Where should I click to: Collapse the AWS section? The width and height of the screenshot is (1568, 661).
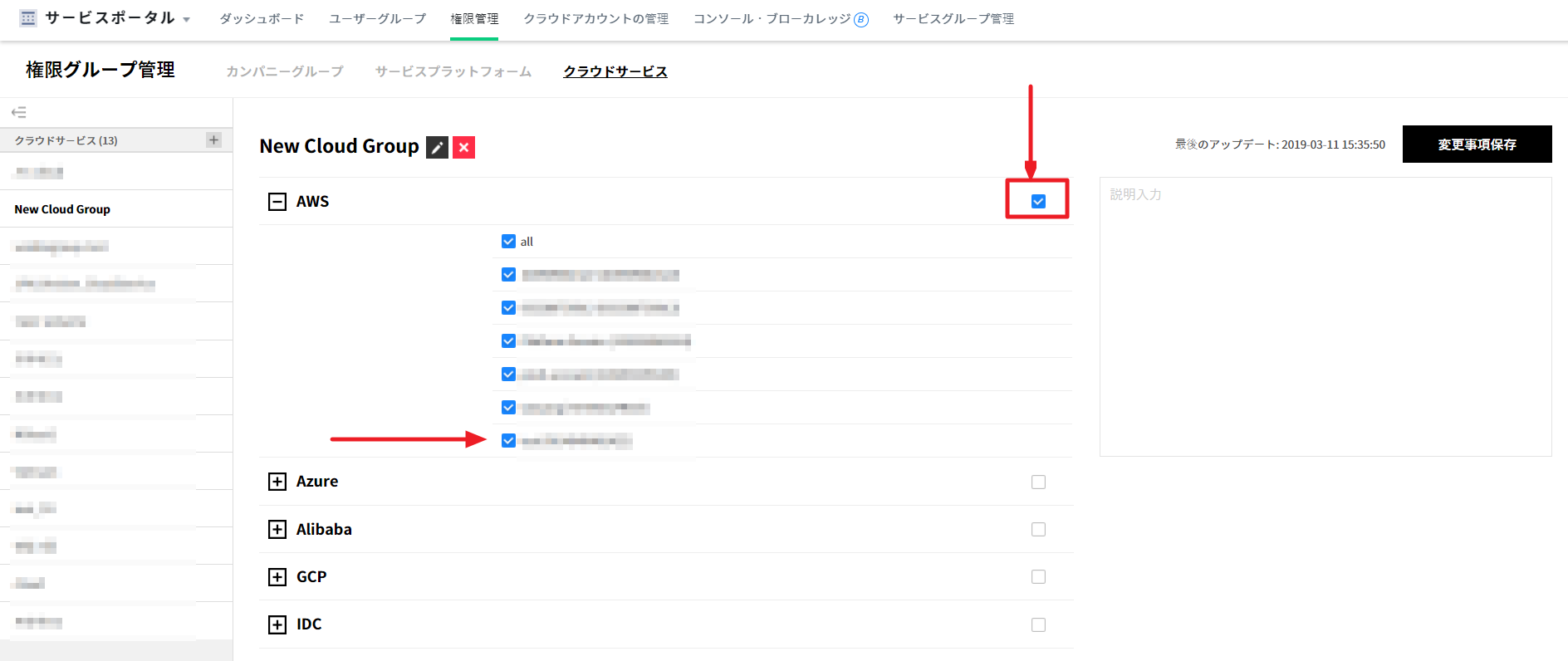(x=277, y=202)
